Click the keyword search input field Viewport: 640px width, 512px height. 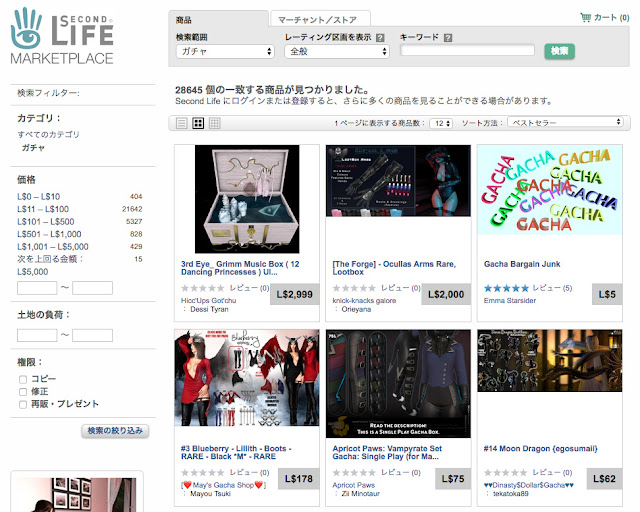[x=467, y=50]
